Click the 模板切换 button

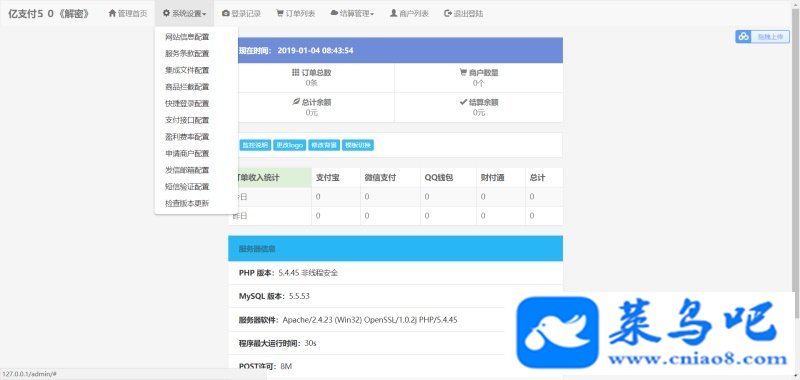tap(358, 145)
